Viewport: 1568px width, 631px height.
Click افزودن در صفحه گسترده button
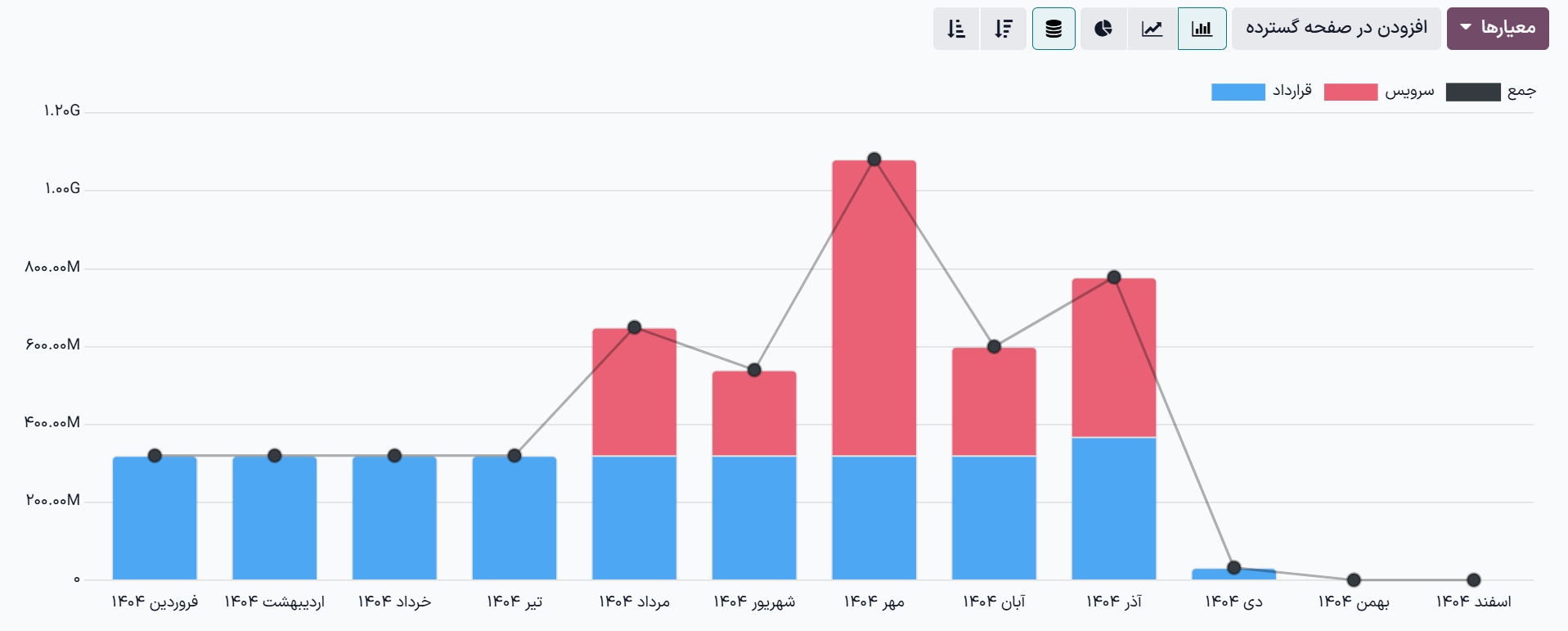1336,29
